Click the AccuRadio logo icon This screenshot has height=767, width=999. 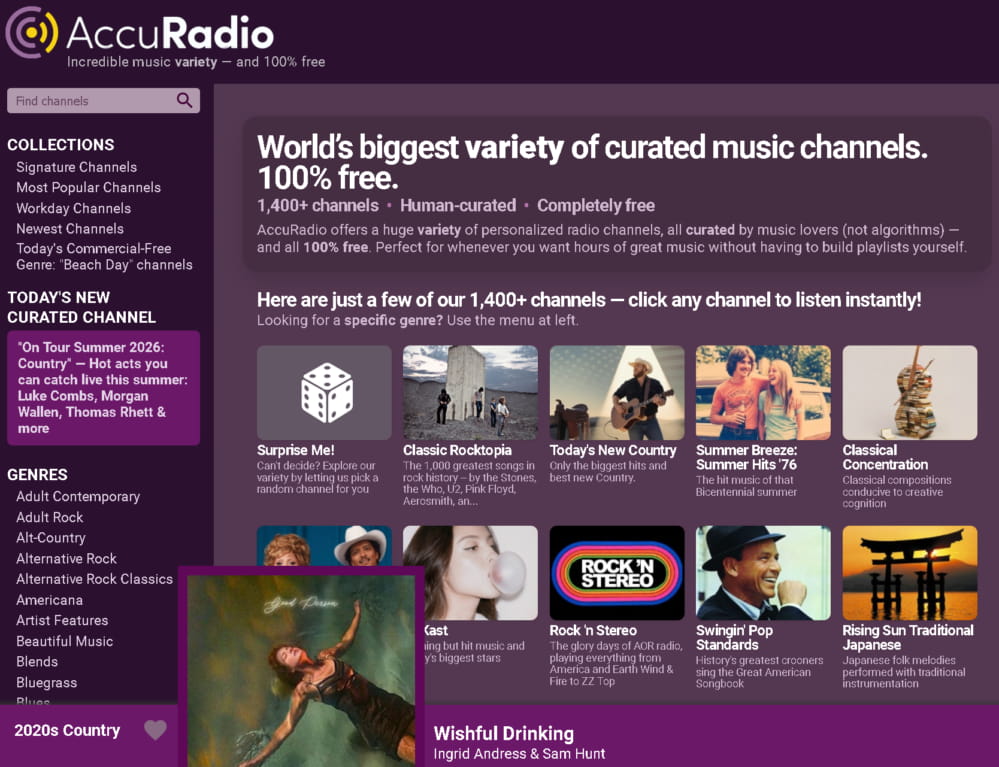pyautogui.click(x=32, y=32)
